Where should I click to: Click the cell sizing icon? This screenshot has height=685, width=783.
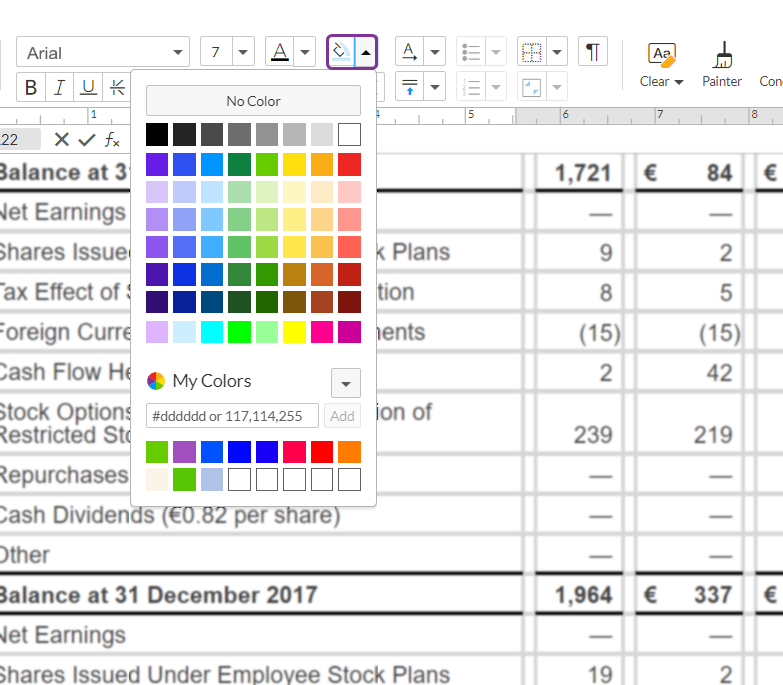coord(532,87)
